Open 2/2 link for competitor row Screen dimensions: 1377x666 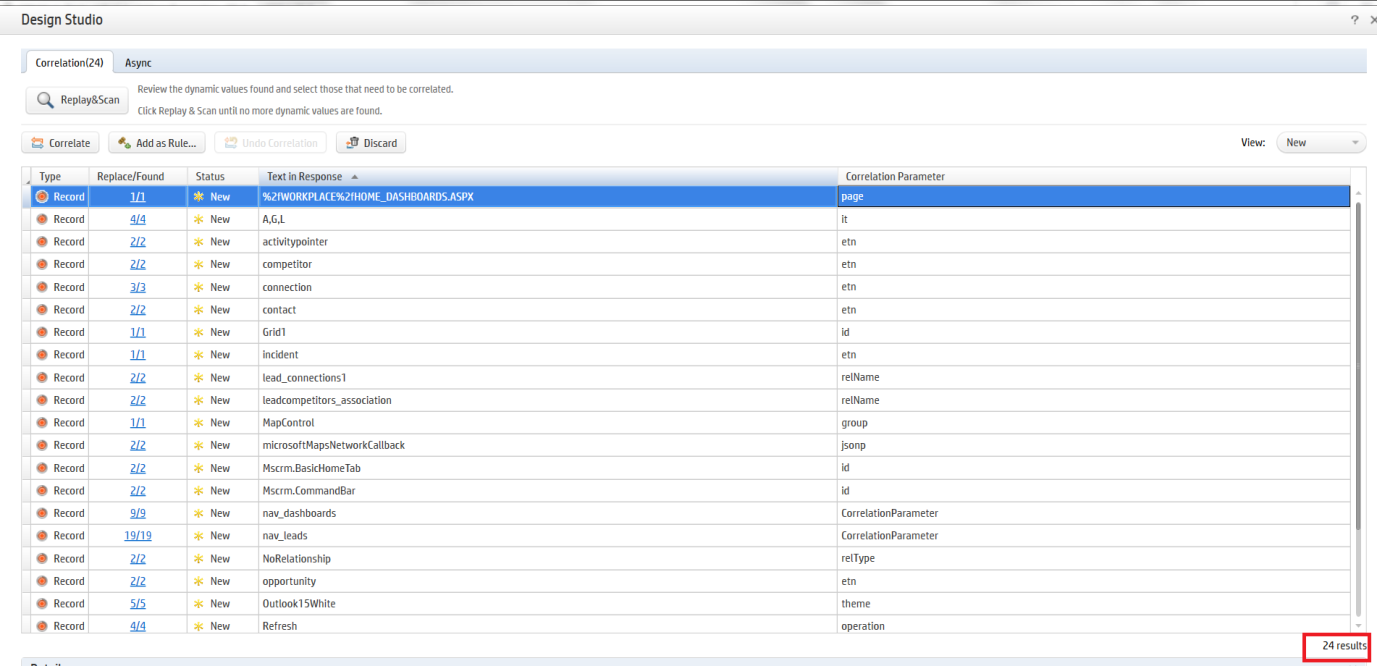click(x=138, y=264)
